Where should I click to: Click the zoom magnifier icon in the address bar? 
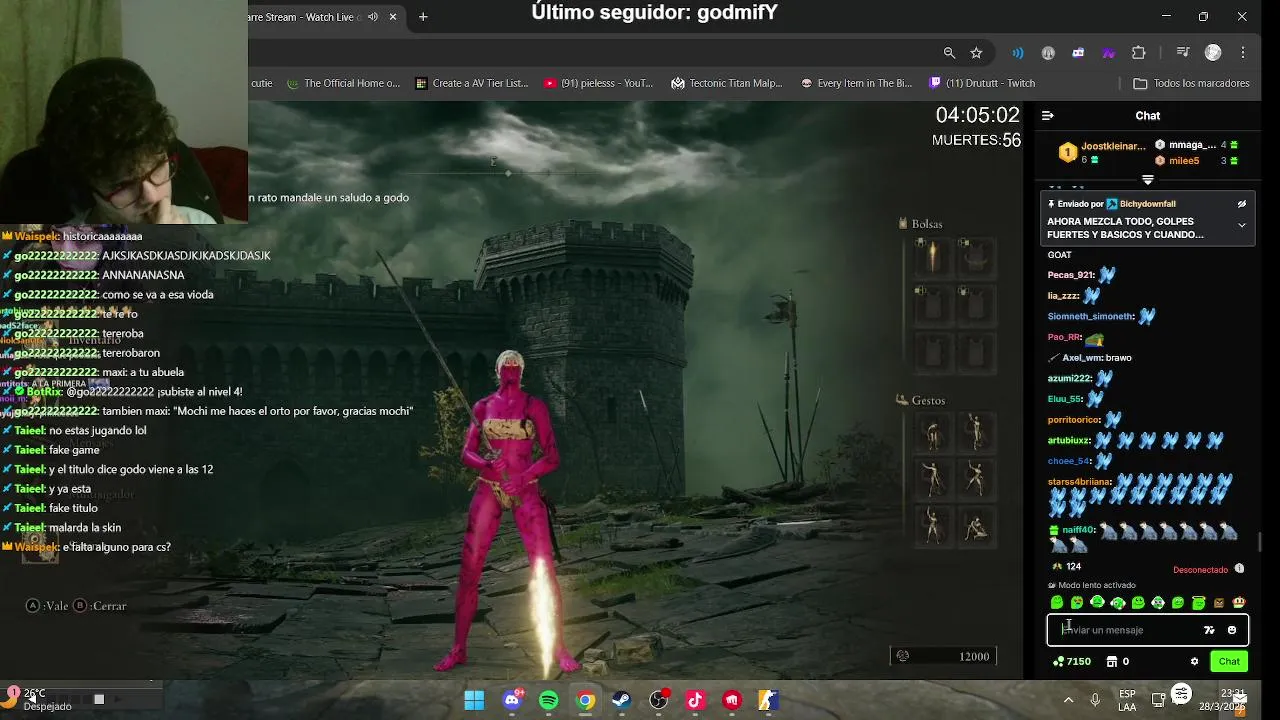(949, 53)
